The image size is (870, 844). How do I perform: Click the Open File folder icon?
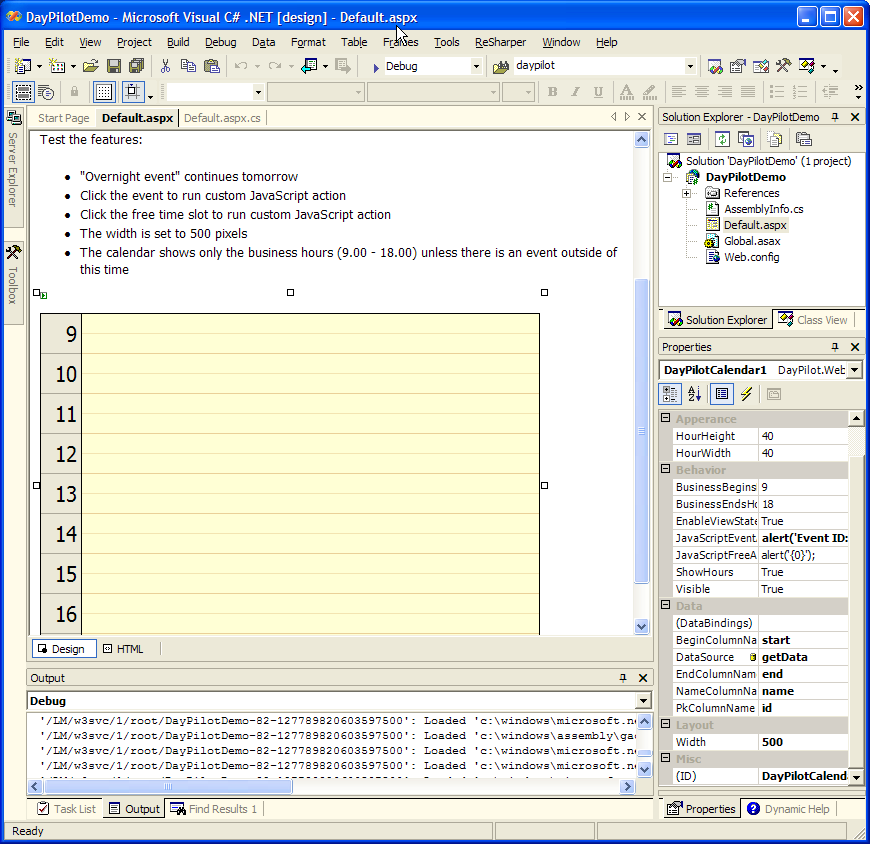[90, 66]
